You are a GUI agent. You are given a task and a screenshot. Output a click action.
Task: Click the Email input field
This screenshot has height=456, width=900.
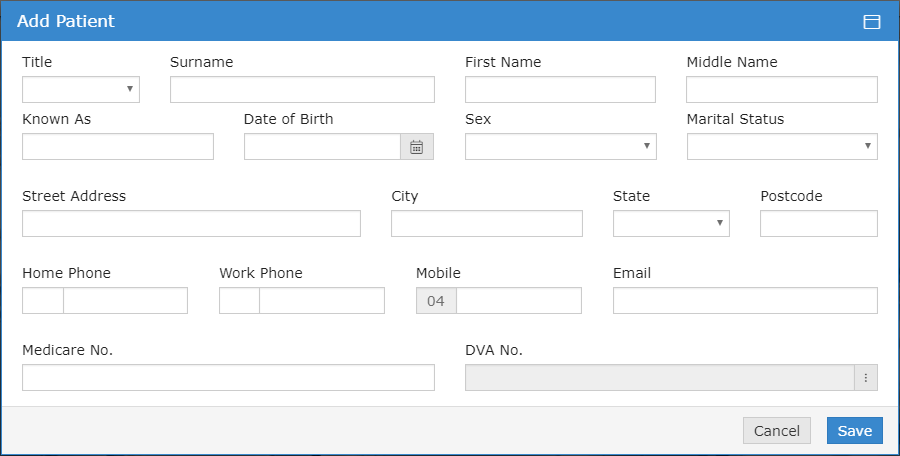pyautogui.click(x=745, y=301)
